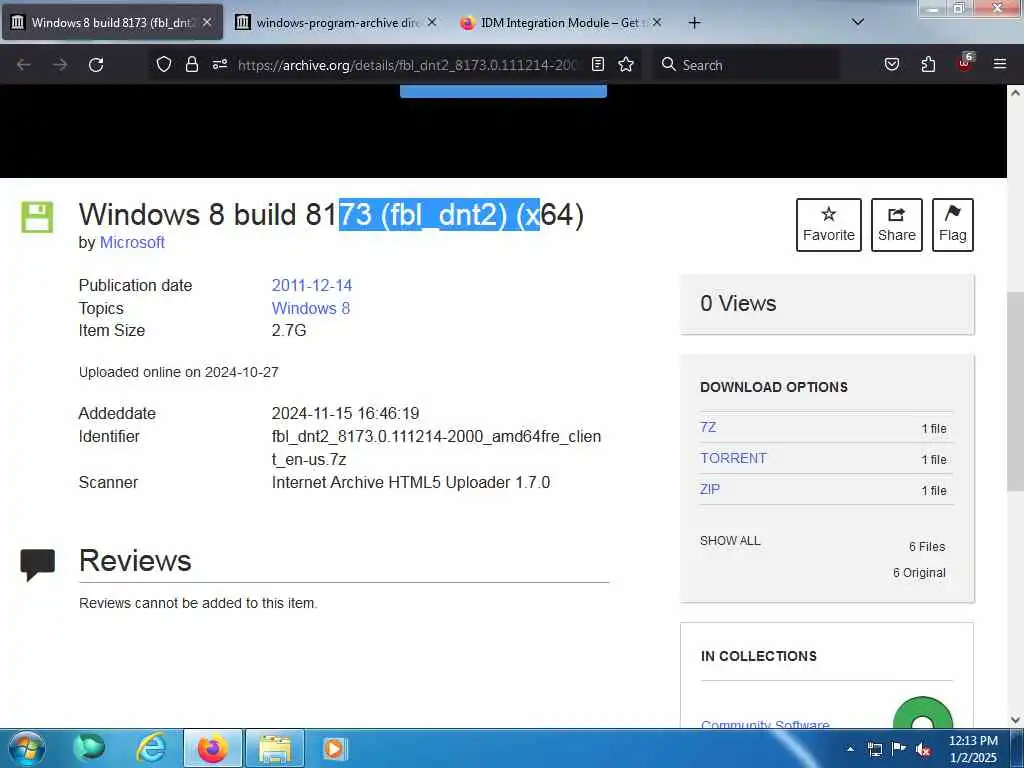Image resolution: width=1024 pixels, height=768 pixels.
Task: Open the extensions puzzle icon
Action: click(x=928, y=64)
